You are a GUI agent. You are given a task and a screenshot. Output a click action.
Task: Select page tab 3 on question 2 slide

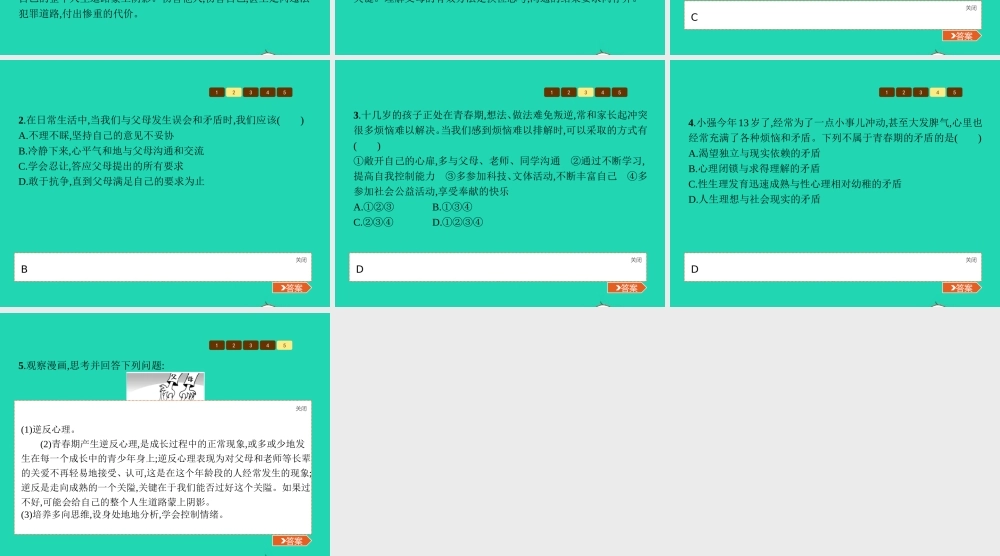251,92
